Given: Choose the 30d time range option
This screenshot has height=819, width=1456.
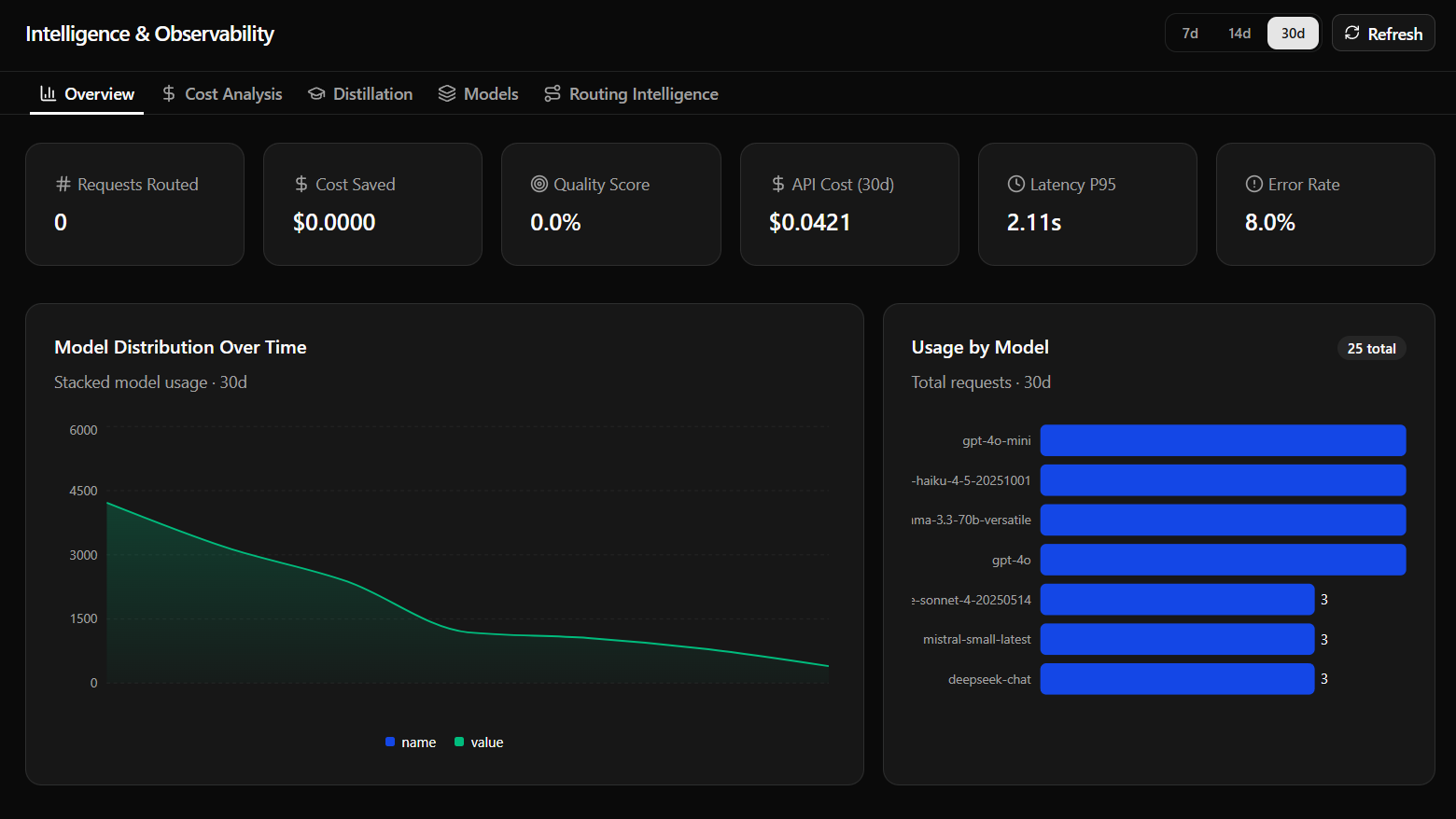Looking at the screenshot, I should pos(1293,34).
